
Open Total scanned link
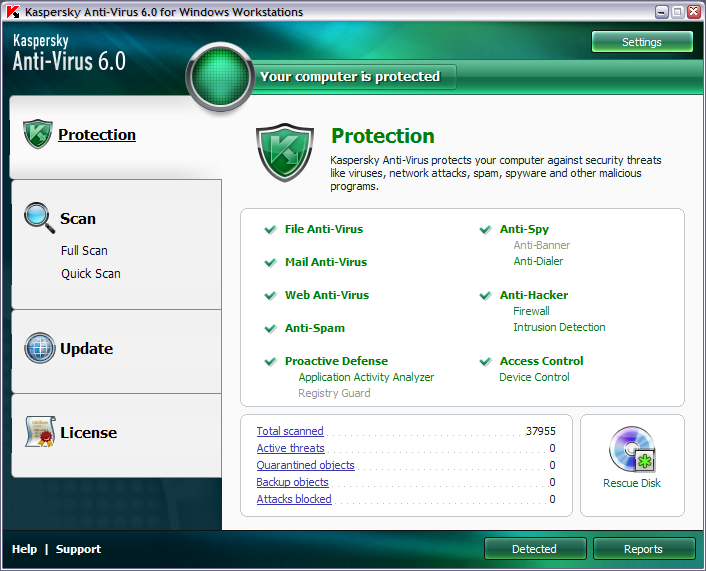[x=290, y=431]
